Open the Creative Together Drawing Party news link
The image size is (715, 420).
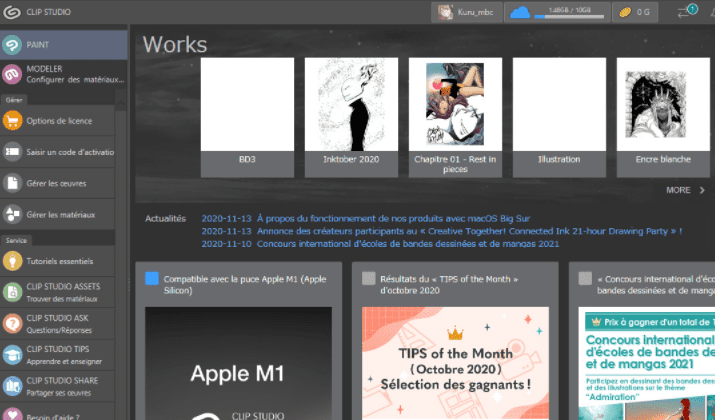pos(469,231)
